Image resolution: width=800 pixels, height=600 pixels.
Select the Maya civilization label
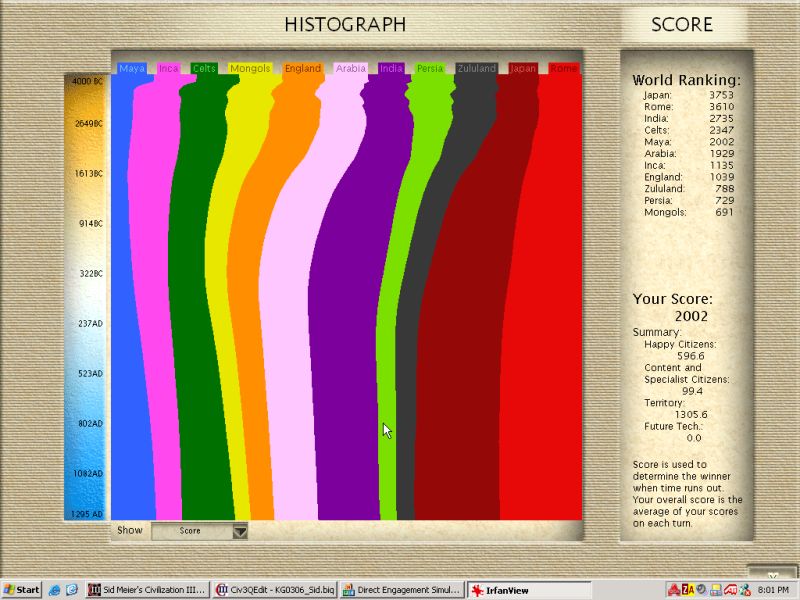[132, 69]
